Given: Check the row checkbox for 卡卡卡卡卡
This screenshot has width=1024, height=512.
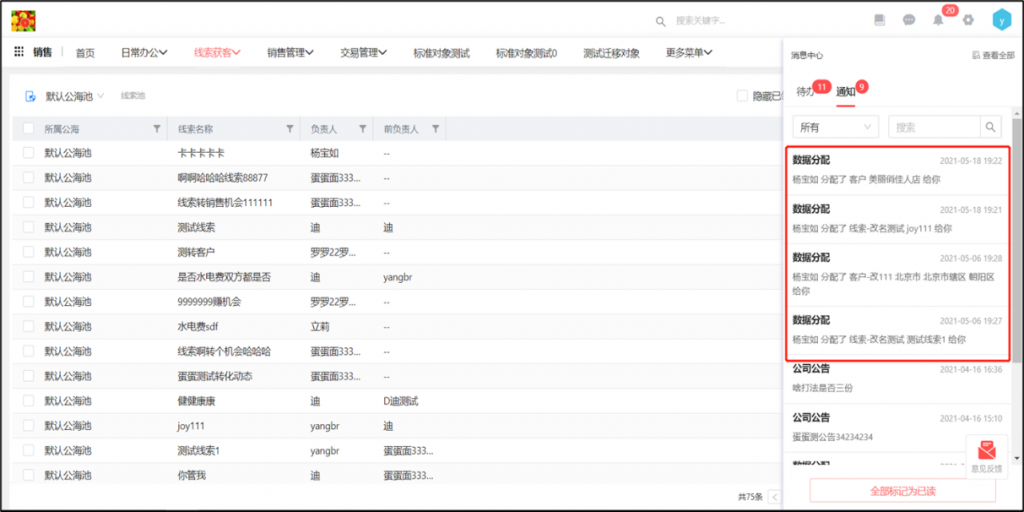Looking at the screenshot, I should 29,153.
